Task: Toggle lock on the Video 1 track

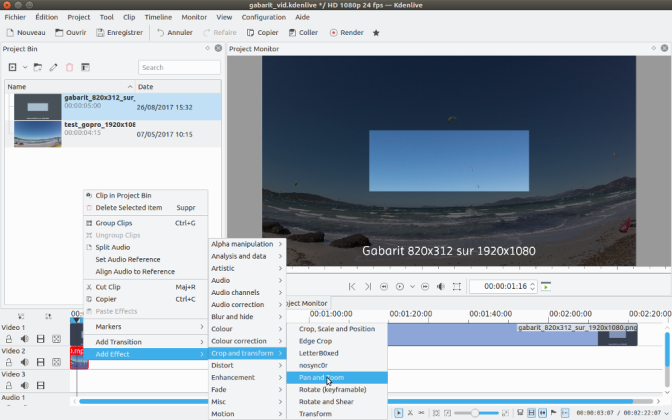Action: [x=9, y=339]
